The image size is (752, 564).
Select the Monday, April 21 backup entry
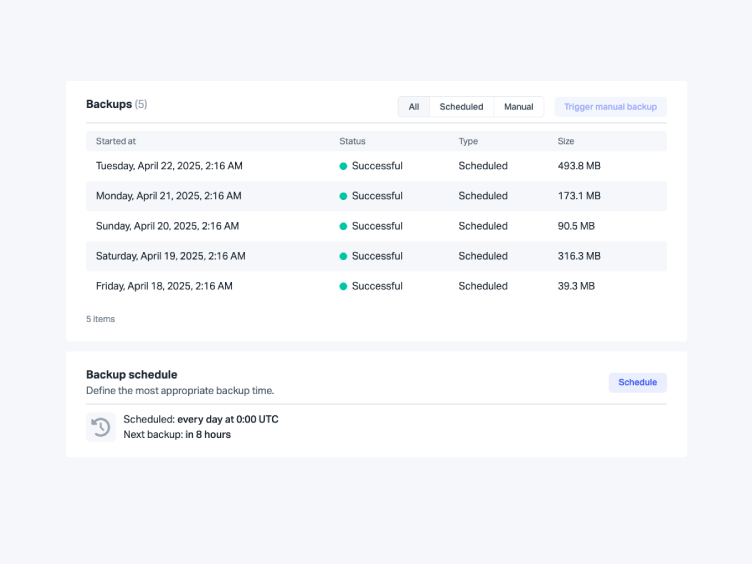pyautogui.click(x=168, y=196)
